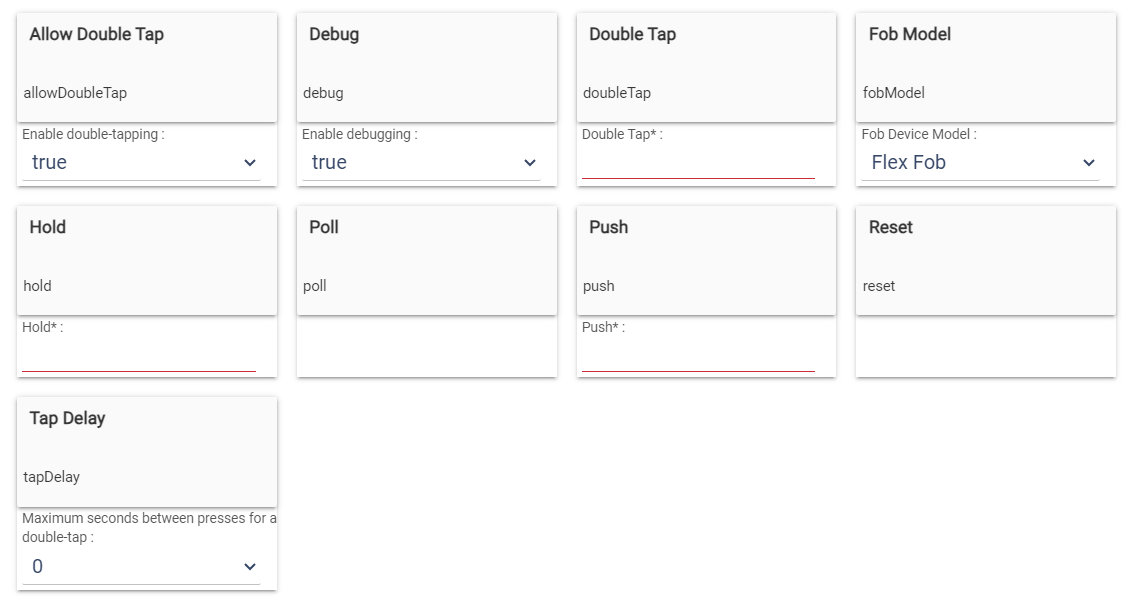Click the '0' value in Tap Delay
The height and width of the screenshot is (601, 1131).
click(x=33, y=565)
